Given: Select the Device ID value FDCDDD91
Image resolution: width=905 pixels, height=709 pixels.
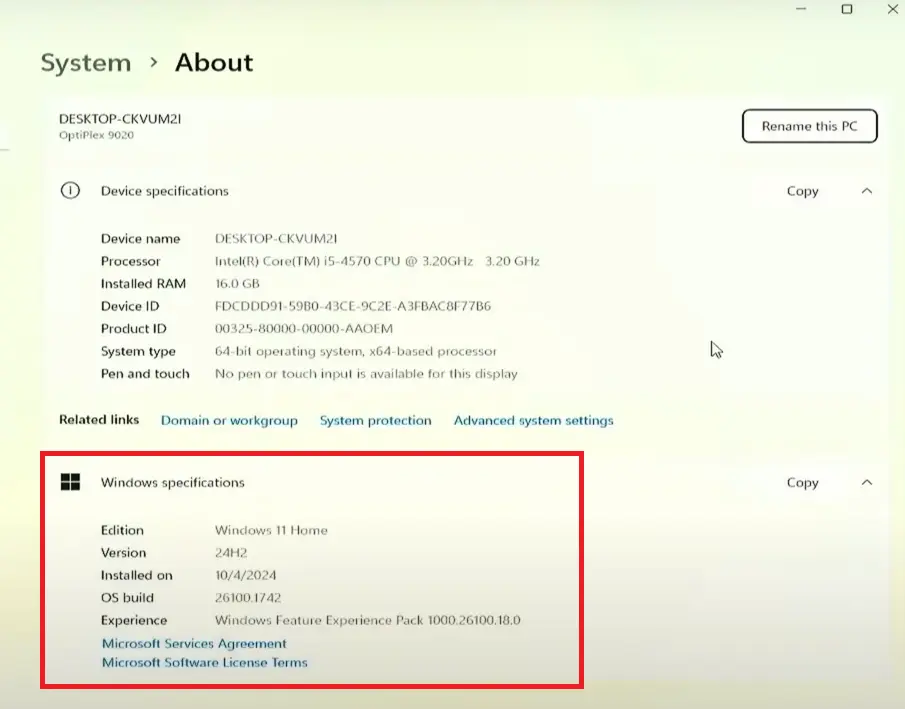Looking at the screenshot, I should 353,306.
